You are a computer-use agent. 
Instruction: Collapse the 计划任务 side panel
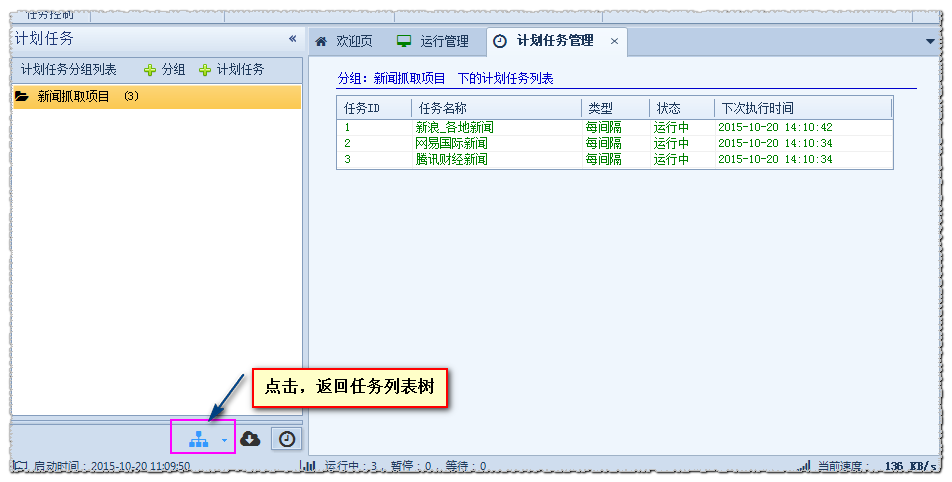pos(292,39)
